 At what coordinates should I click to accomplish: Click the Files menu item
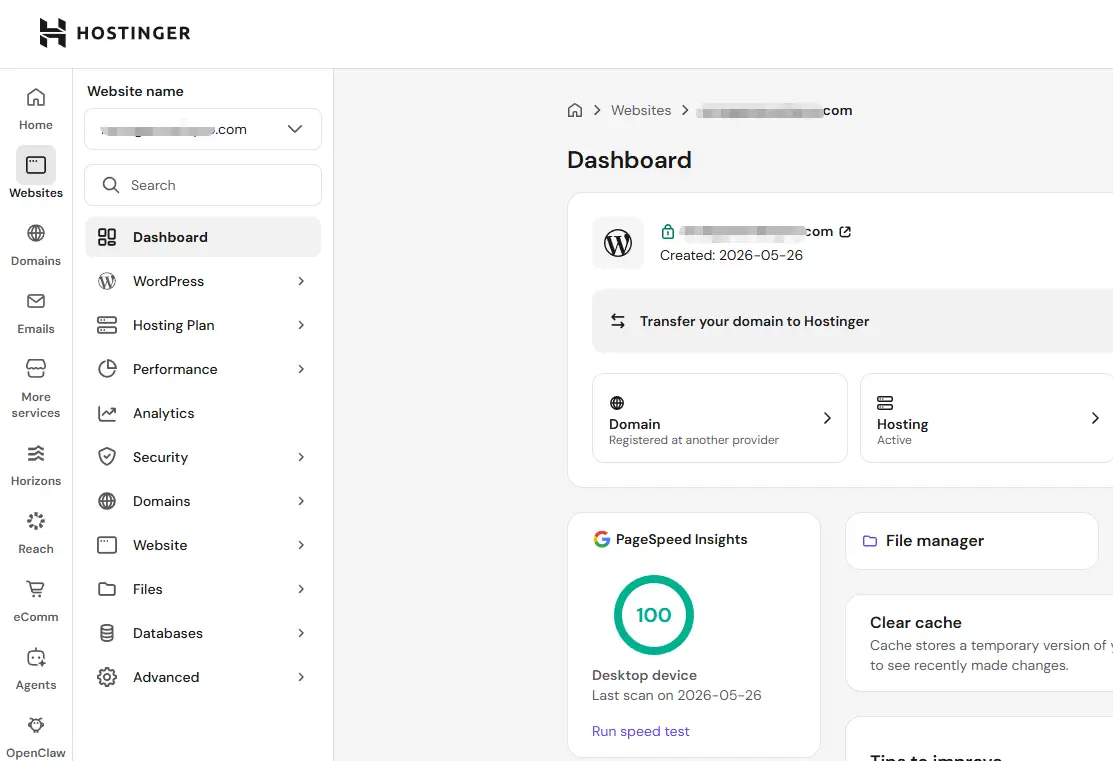click(x=203, y=589)
